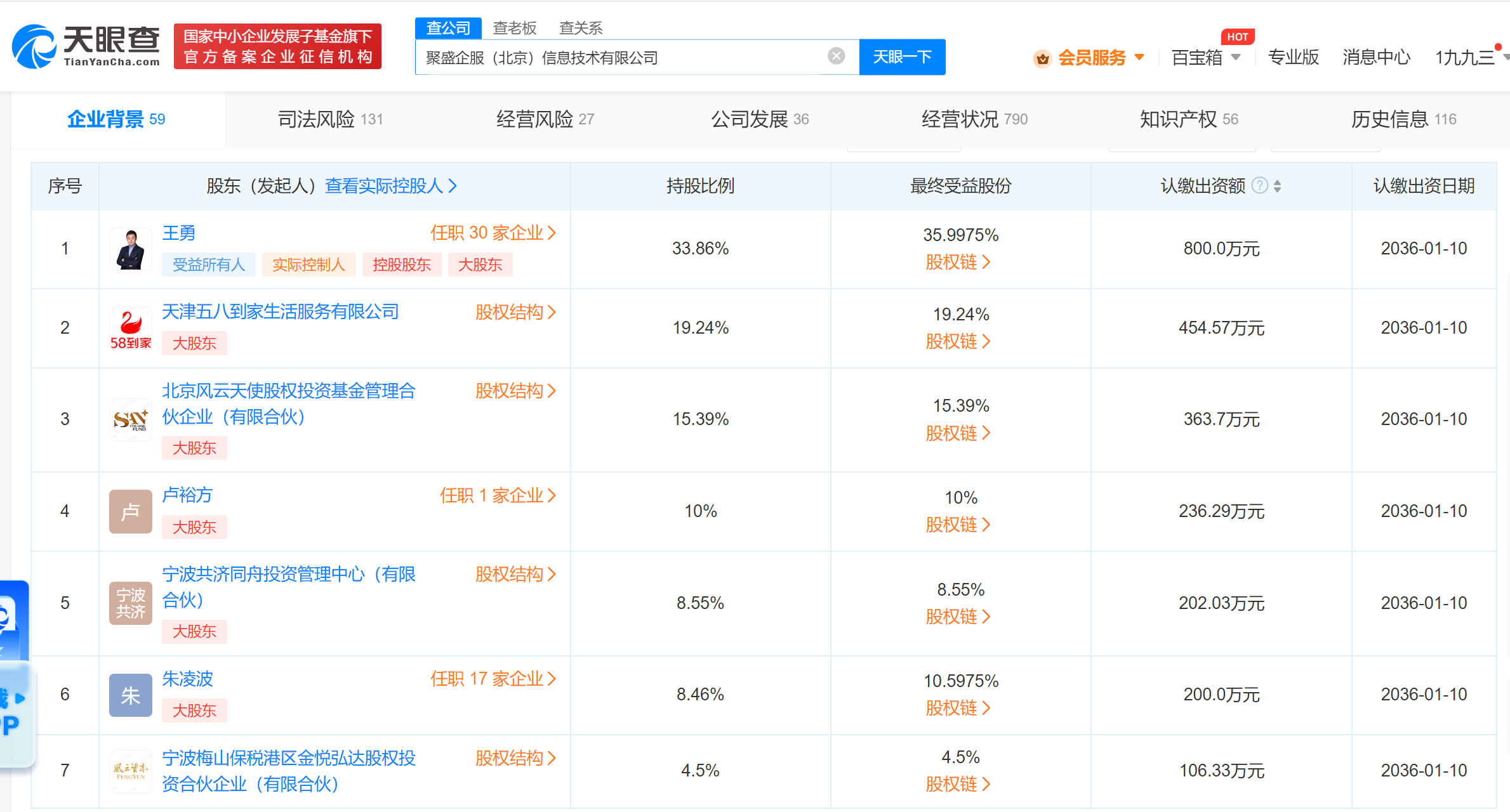Viewport: 1510px width, 812px height.
Task: Click the 控股股东 tag
Action: (402, 265)
